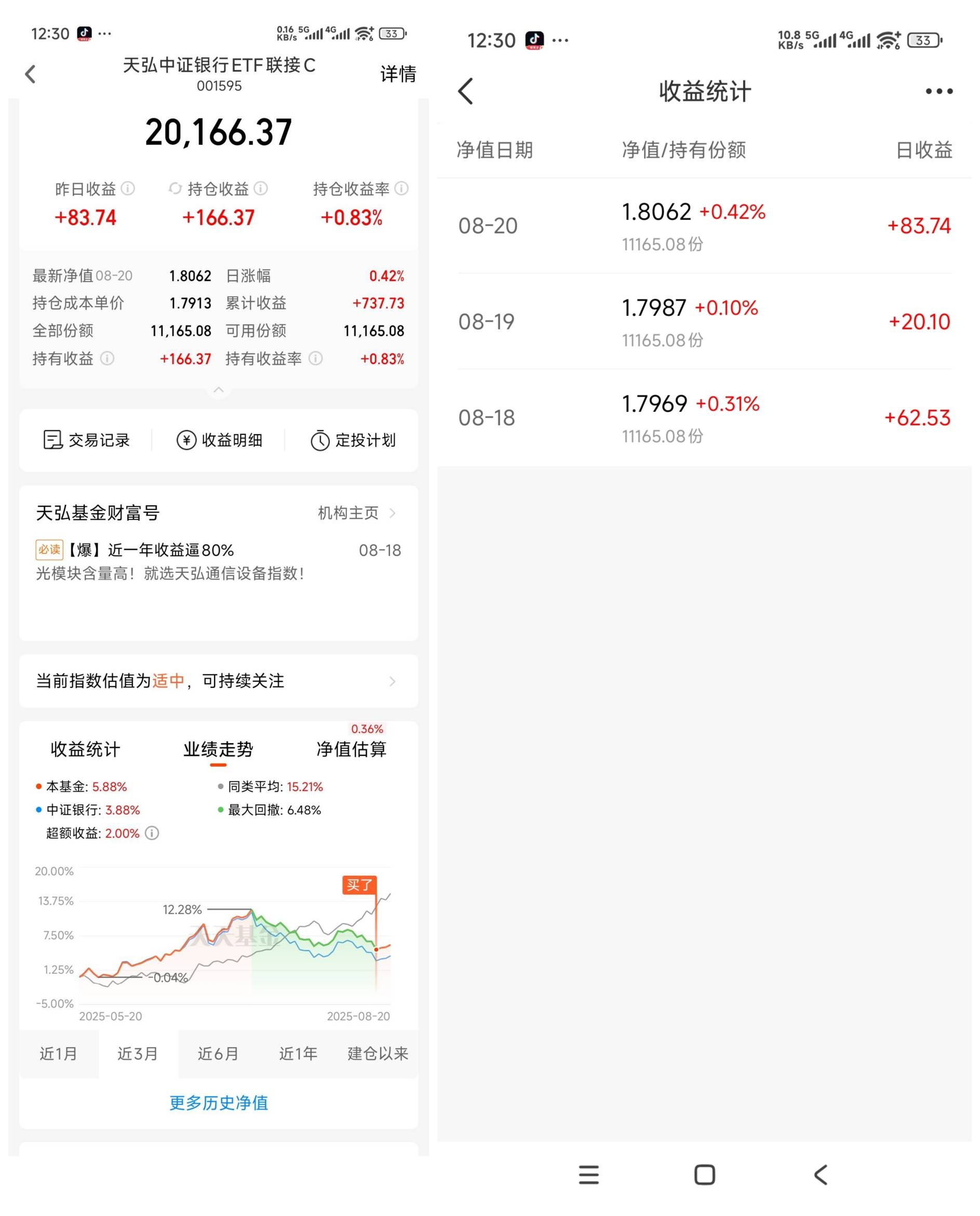
Task: Switch to 收益统计 tab
Action: click(85, 750)
